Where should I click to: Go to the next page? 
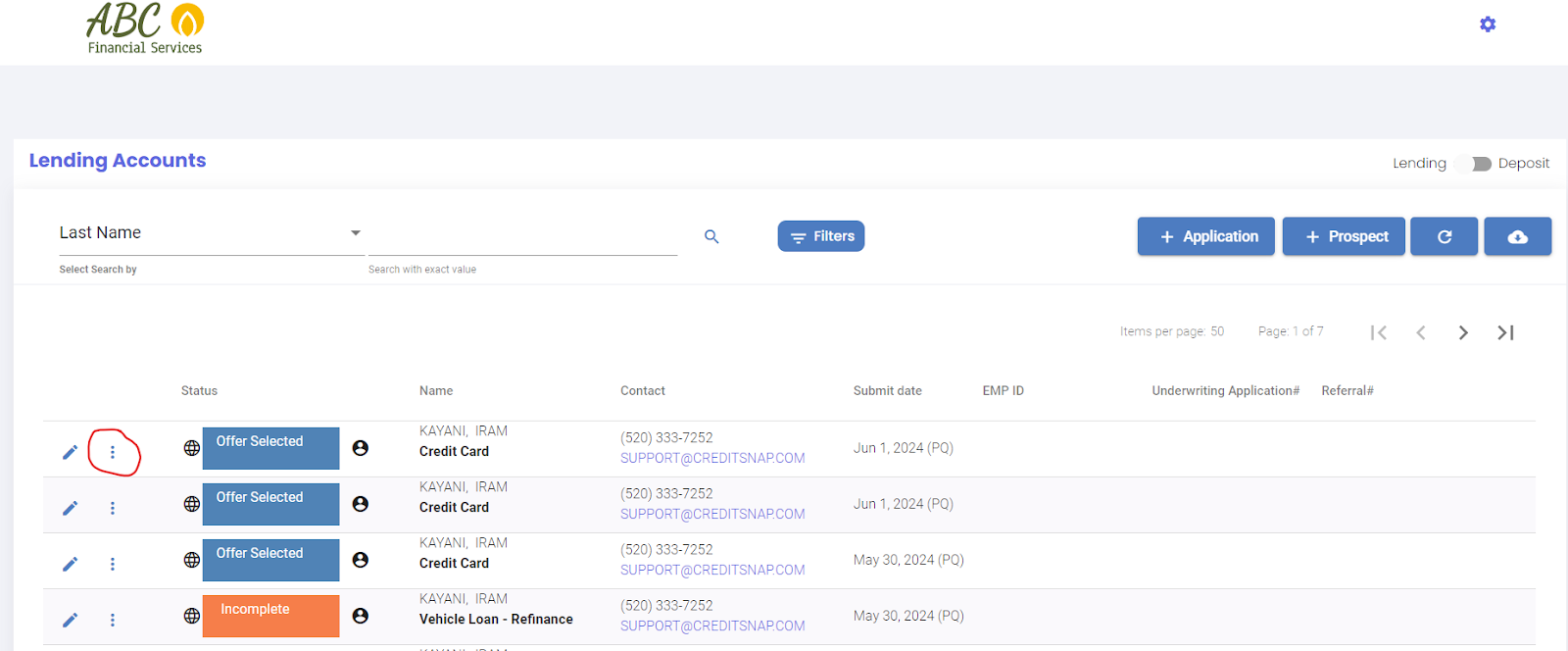(x=1463, y=332)
